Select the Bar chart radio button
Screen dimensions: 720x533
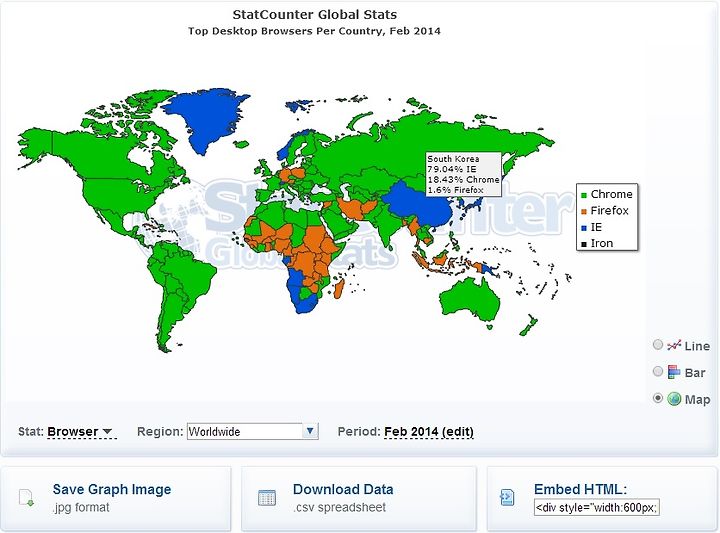(658, 371)
